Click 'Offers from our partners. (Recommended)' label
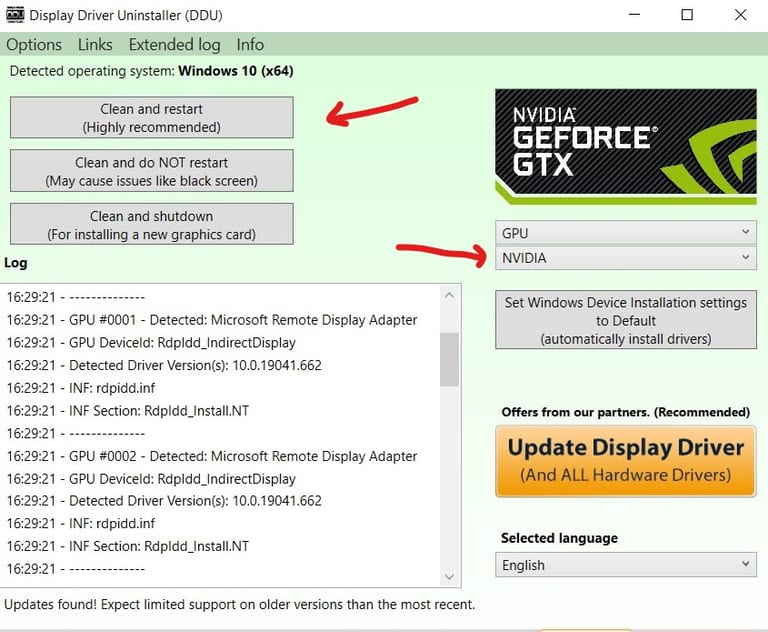This screenshot has height=632, width=768. pyautogui.click(x=625, y=412)
